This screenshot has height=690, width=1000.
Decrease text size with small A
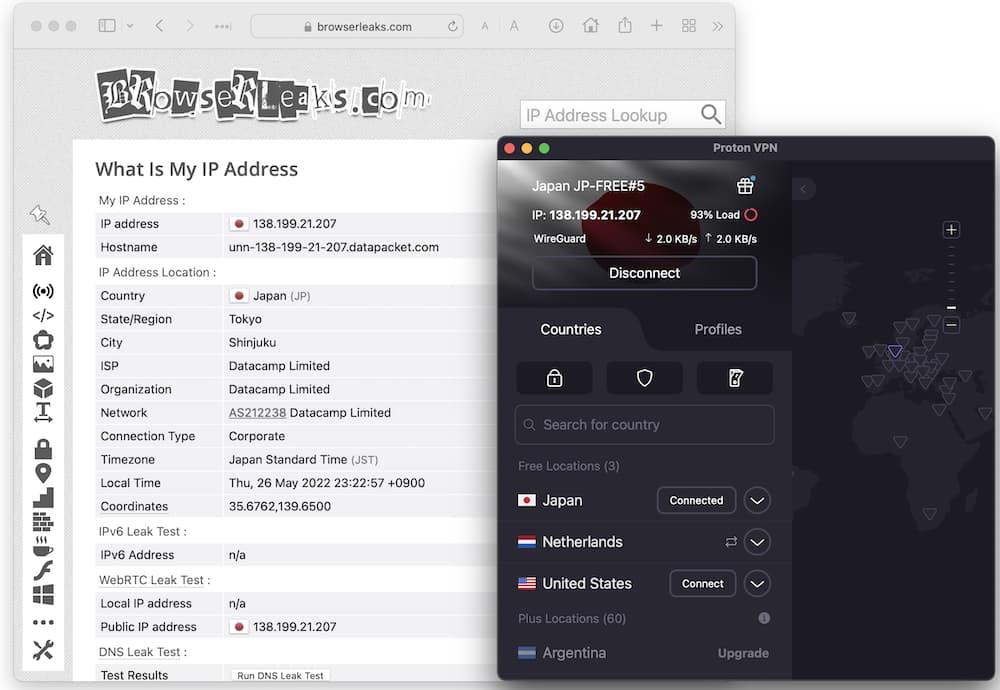pyautogui.click(x=485, y=26)
